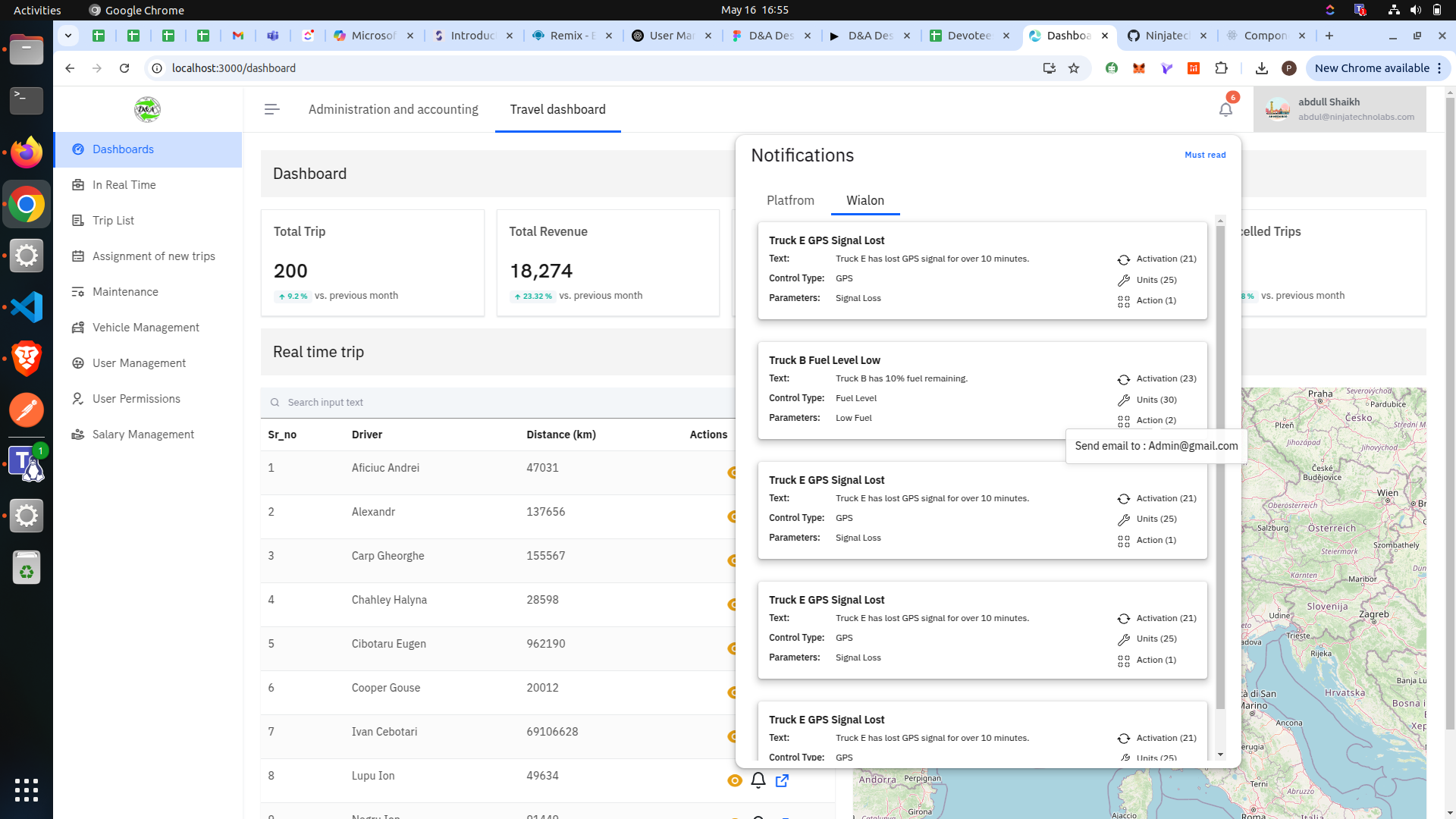Click the Activation (21) icon on first notification
Viewport: 1456px width, 819px height.
(1124, 260)
